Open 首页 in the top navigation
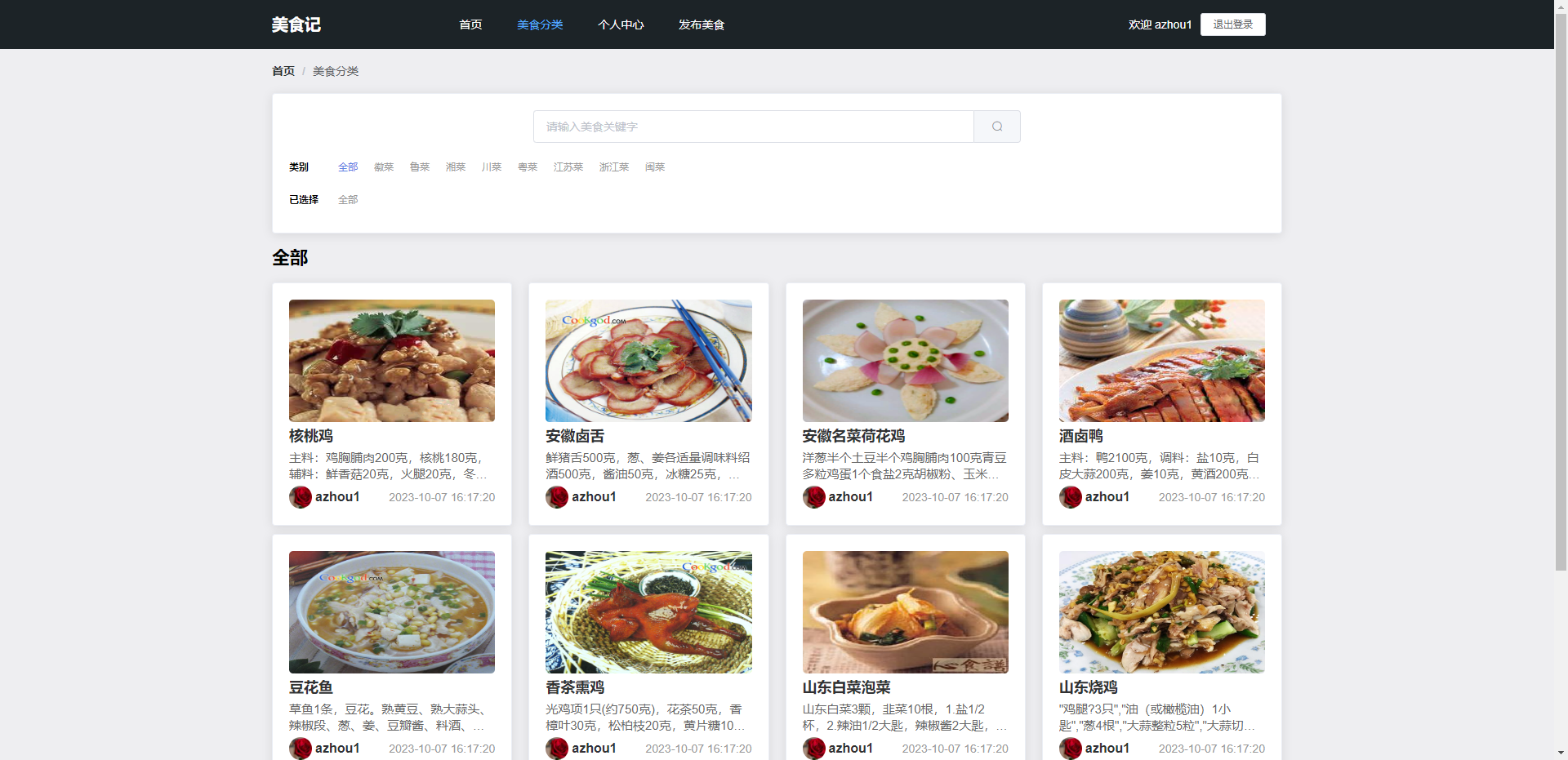 tap(470, 24)
